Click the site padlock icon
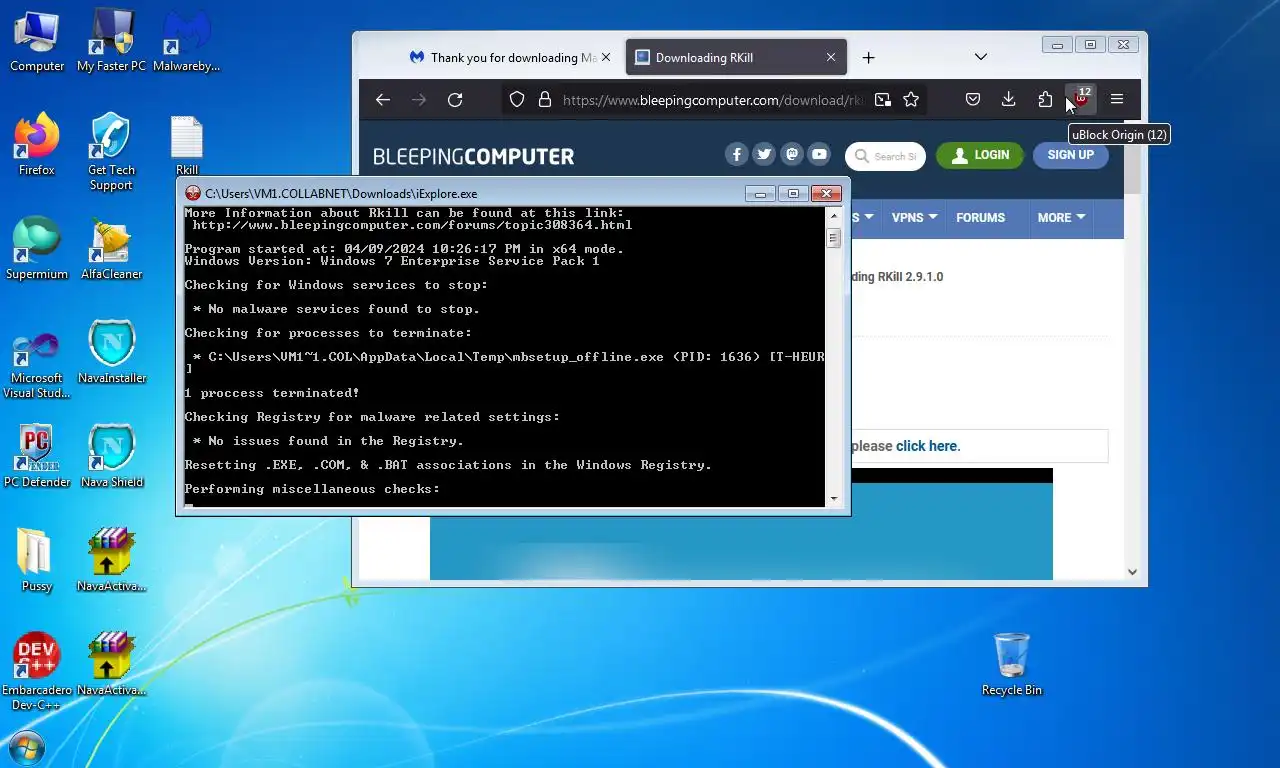Viewport: 1280px width, 768px height. point(545,99)
